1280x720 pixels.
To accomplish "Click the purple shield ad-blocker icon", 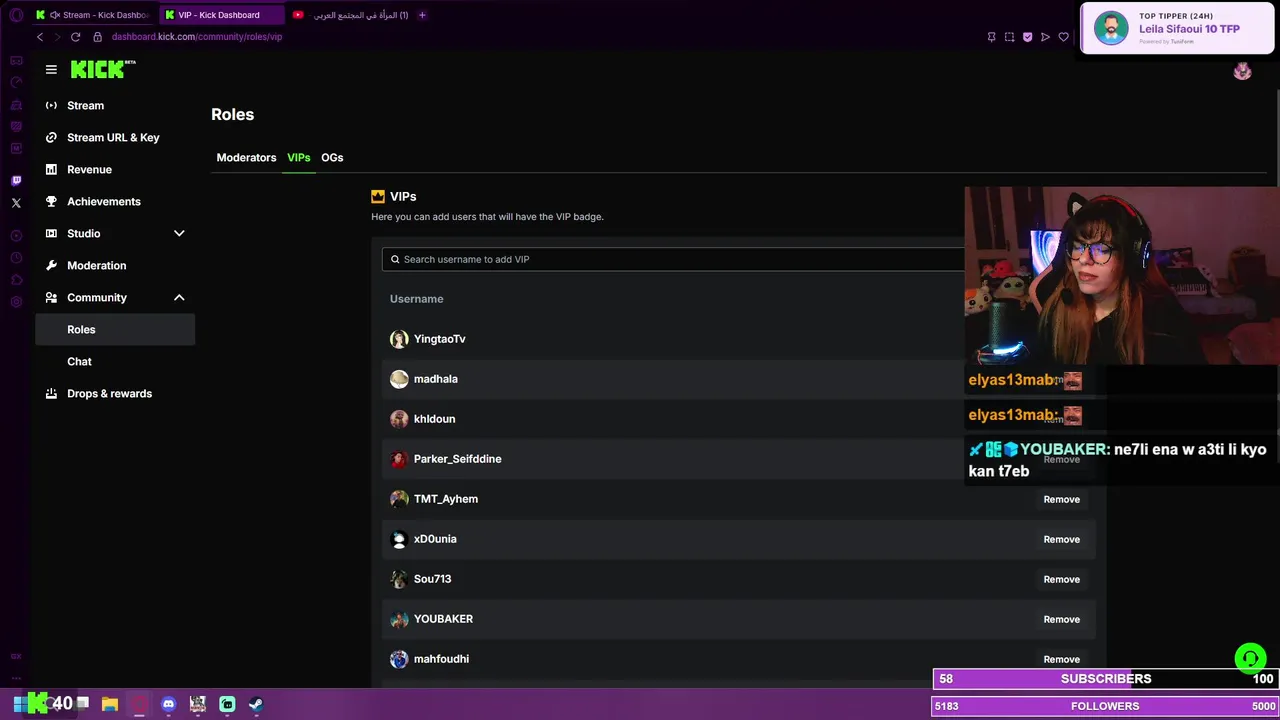I will tap(1027, 37).
